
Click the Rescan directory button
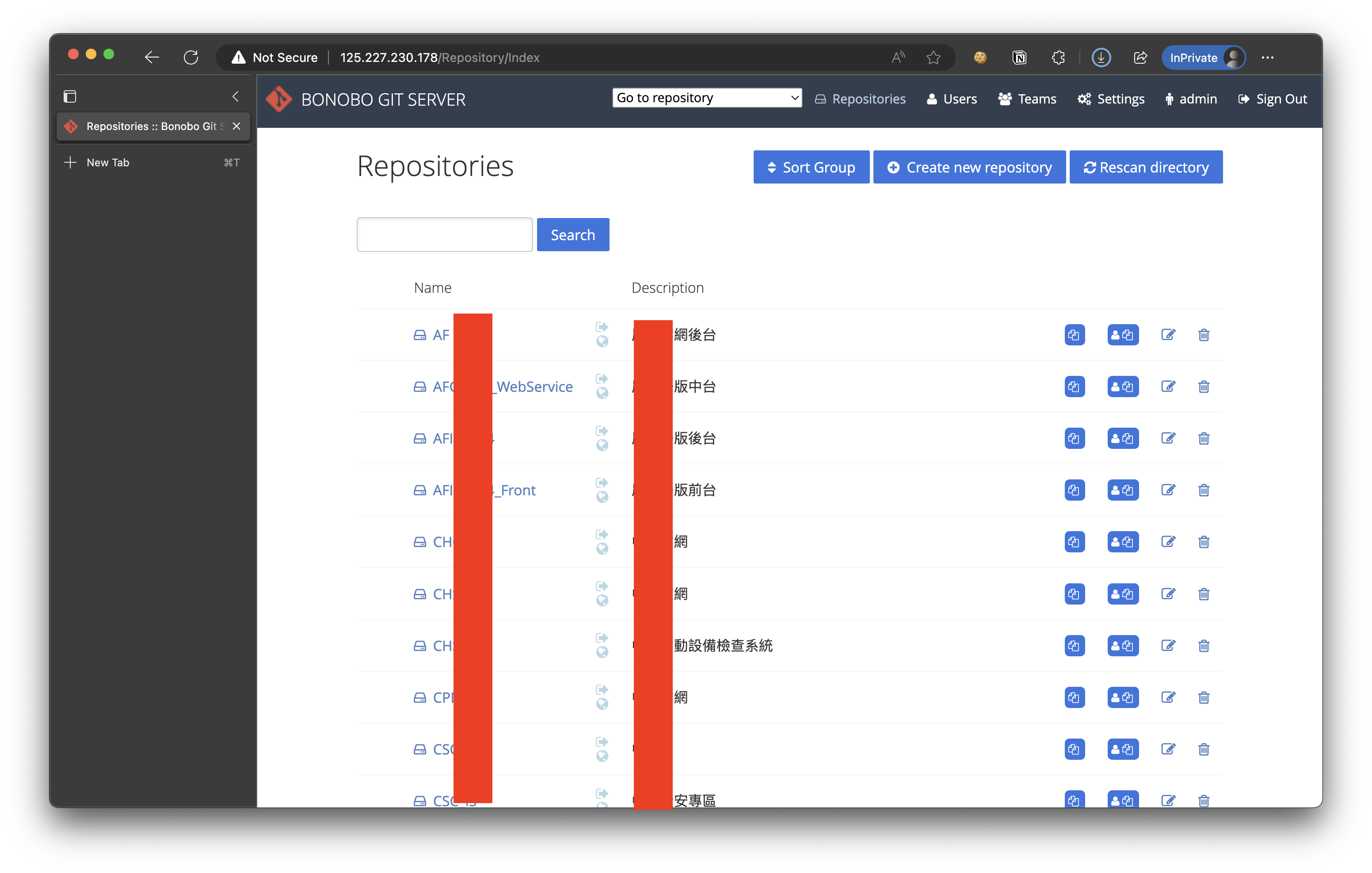tap(1145, 167)
